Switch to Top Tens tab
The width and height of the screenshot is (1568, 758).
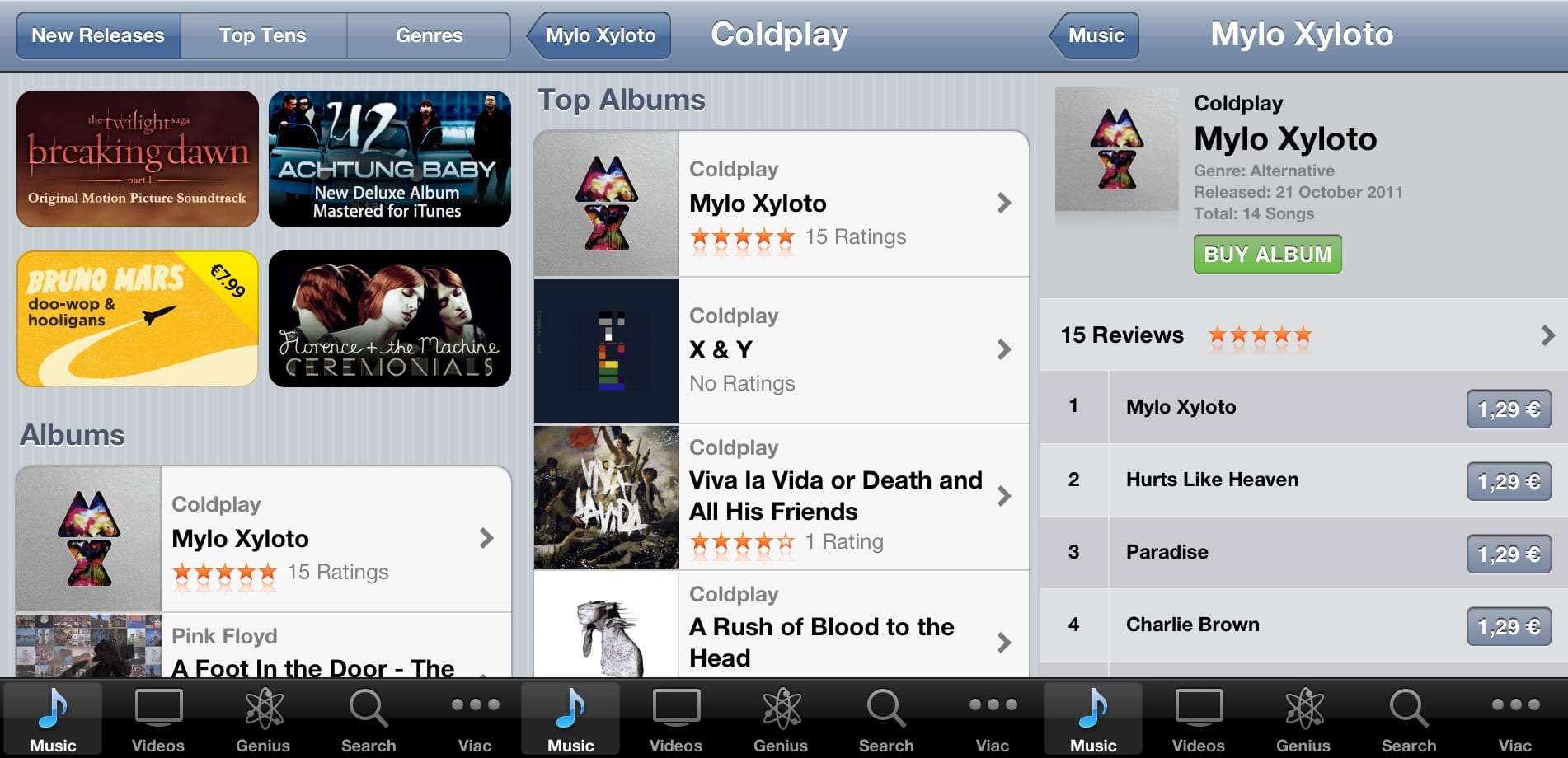tap(263, 35)
